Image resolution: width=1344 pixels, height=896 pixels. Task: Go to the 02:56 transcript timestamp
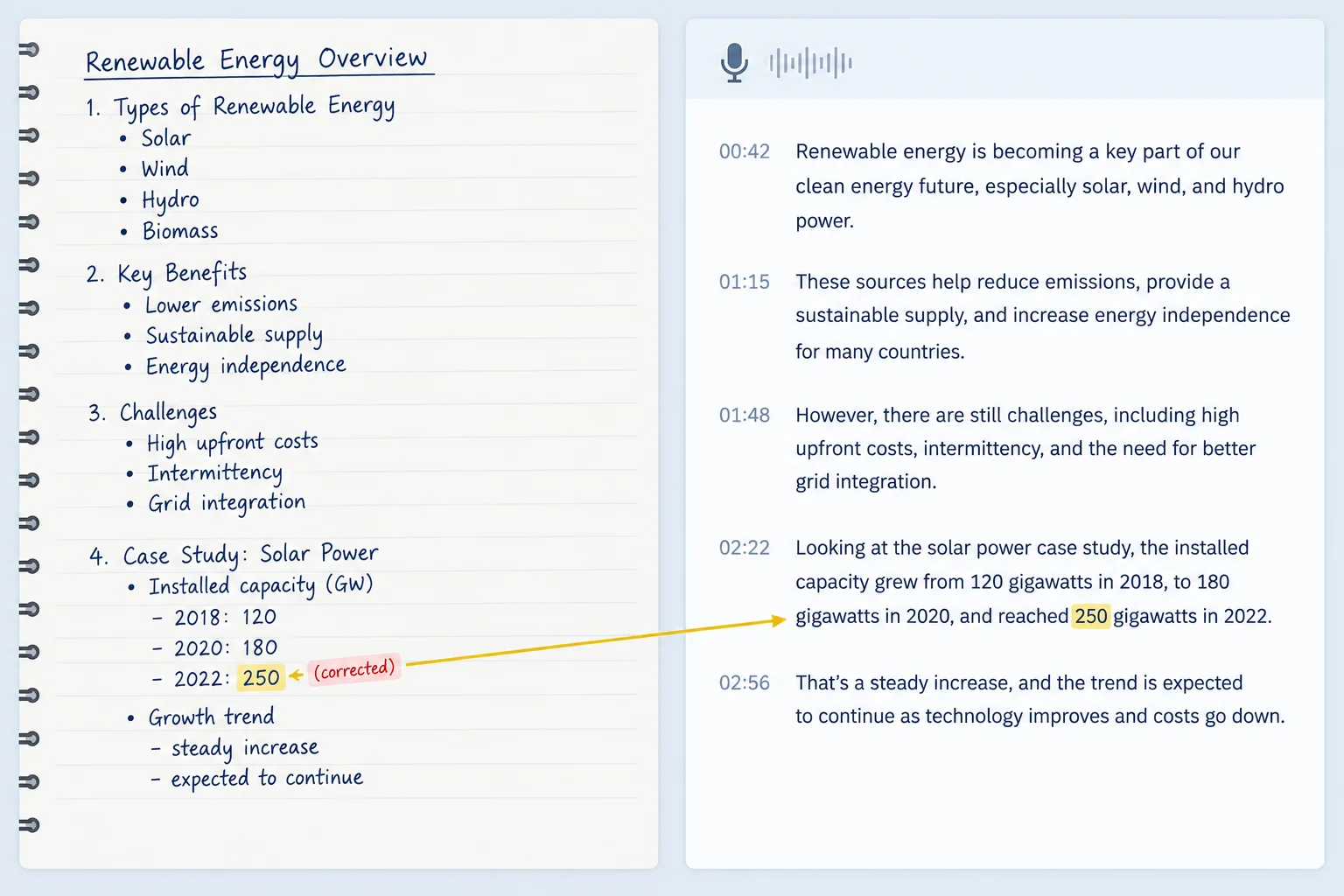pyautogui.click(x=745, y=682)
